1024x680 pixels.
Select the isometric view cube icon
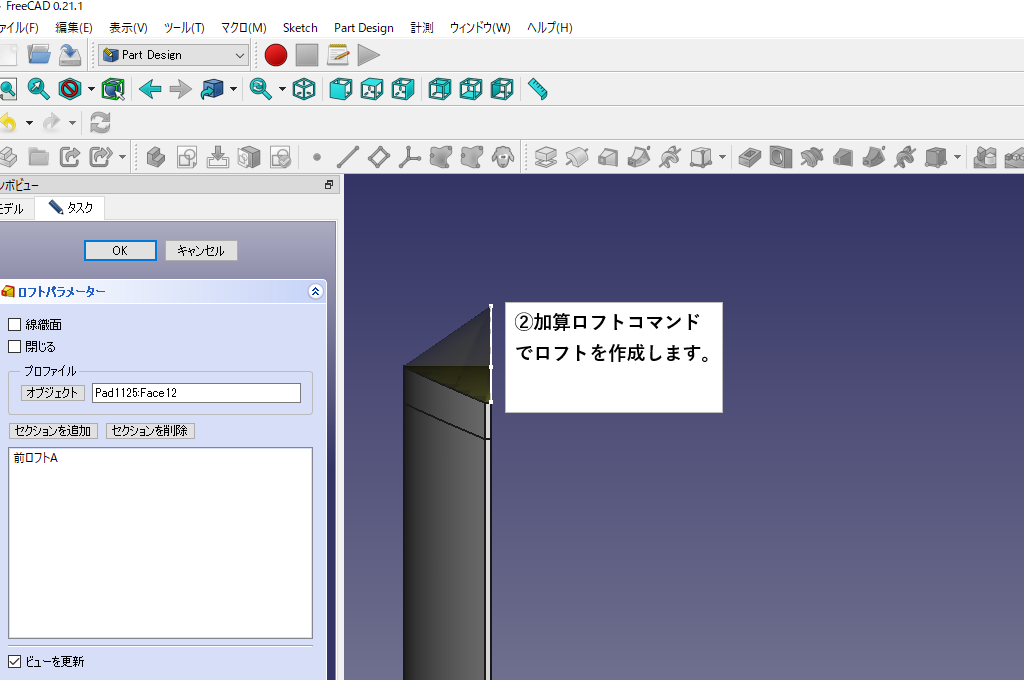[x=305, y=89]
